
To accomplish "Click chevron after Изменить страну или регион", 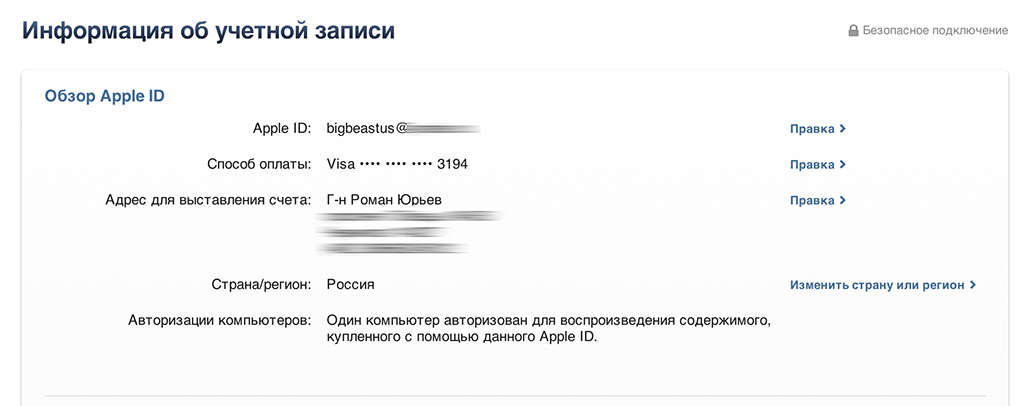I will click(x=973, y=285).
